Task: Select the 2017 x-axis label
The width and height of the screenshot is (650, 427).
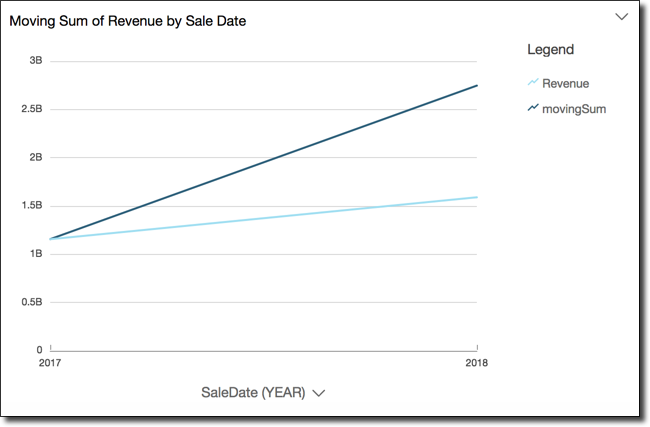Action: [x=50, y=363]
